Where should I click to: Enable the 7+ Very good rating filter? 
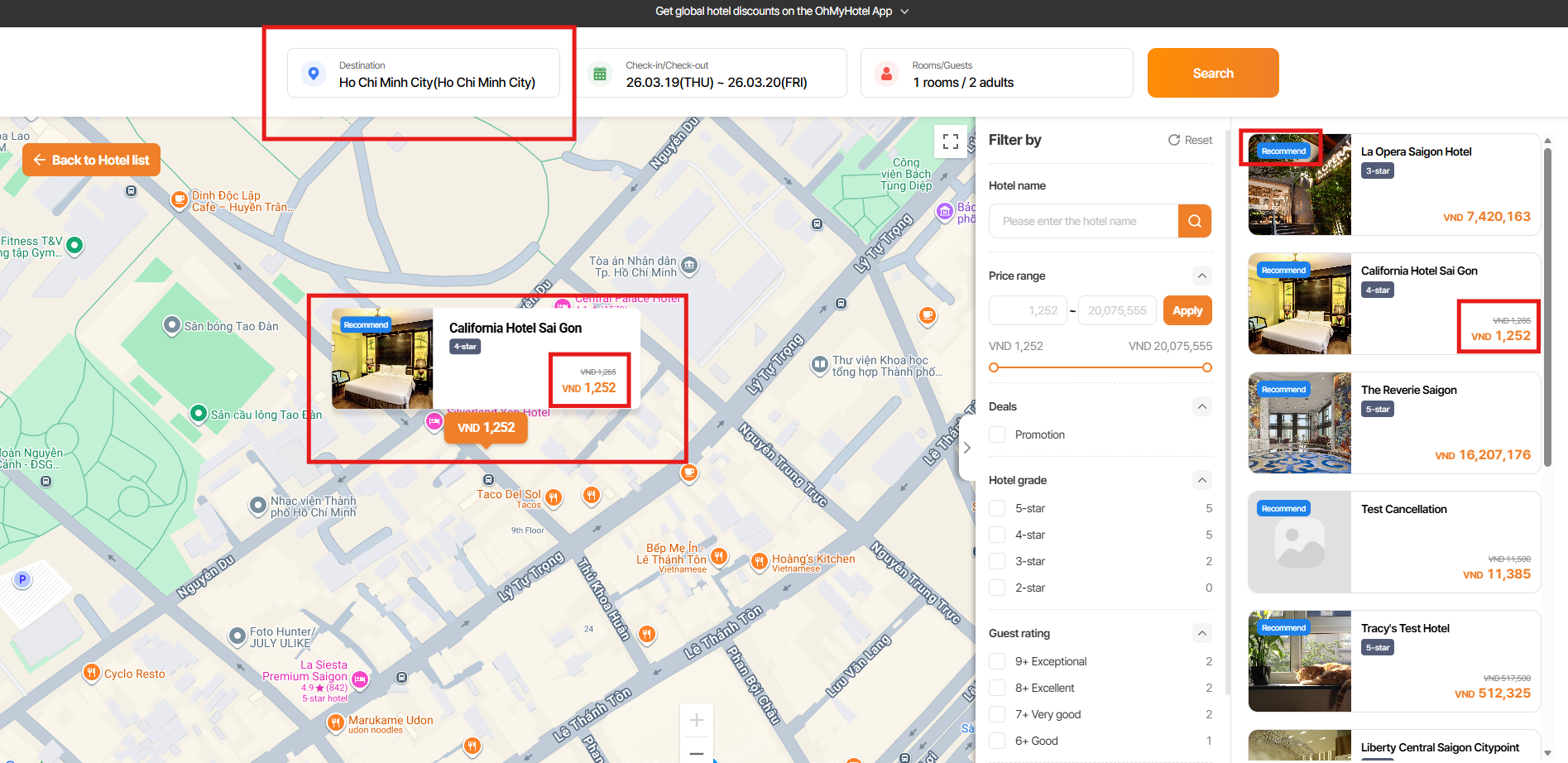pos(997,714)
